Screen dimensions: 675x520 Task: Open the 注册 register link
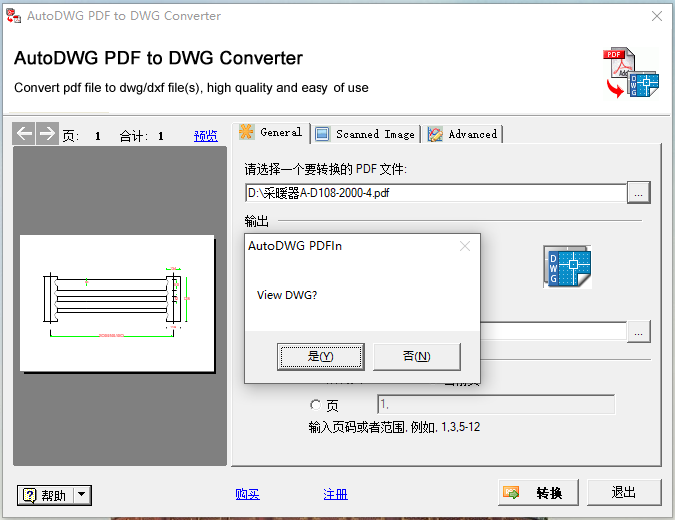click(x=335, y=494)
